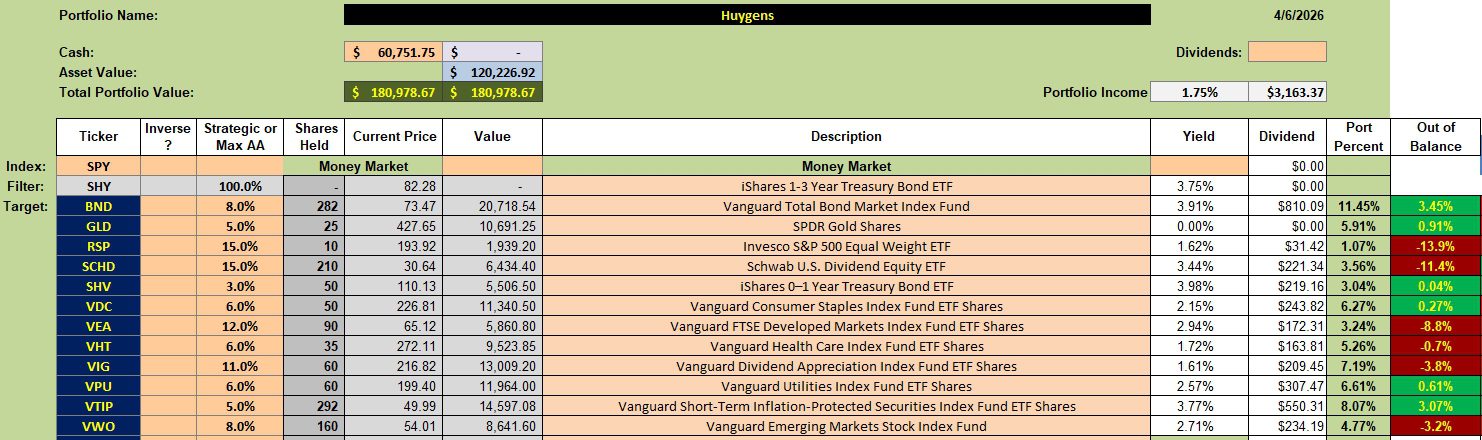Select the RSP strategic 15.0% cell
Image resolution: width=1482 pixels, height=440 pixels.
(x=240, y=246)
